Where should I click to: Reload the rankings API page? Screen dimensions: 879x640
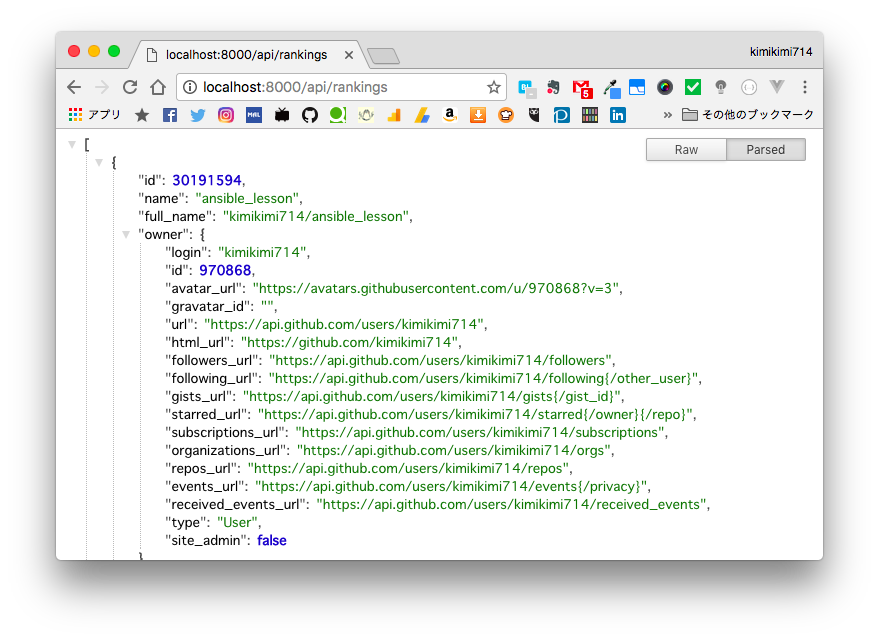[x=130, y=87]
